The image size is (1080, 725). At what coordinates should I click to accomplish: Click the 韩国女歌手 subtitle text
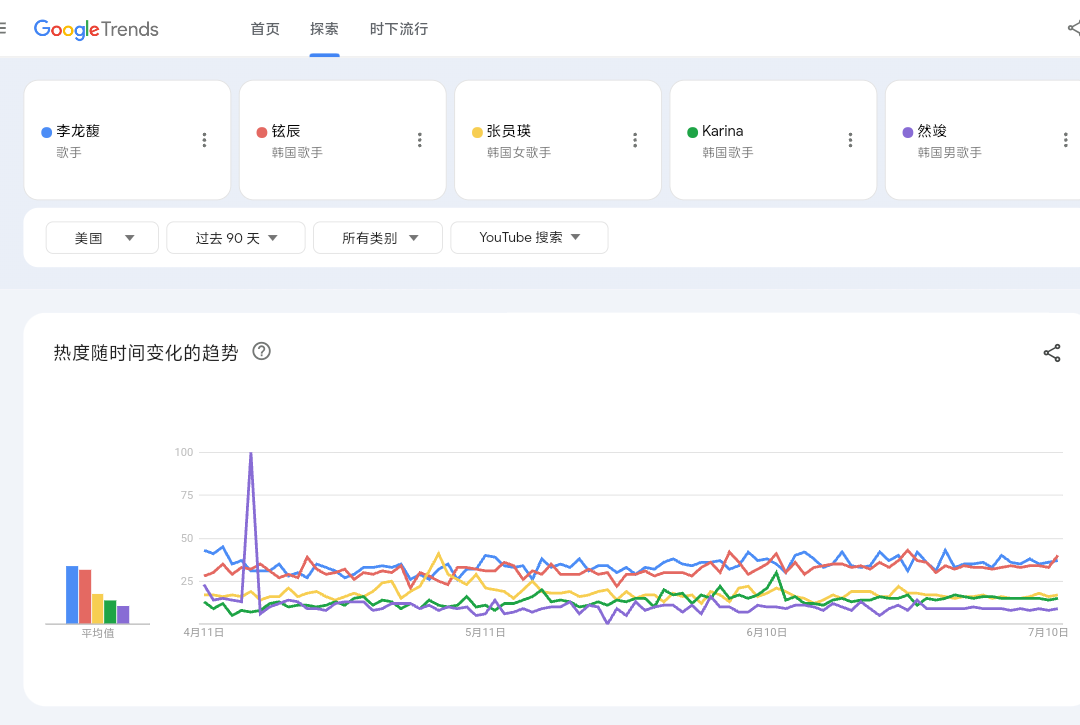coord(519,152)
